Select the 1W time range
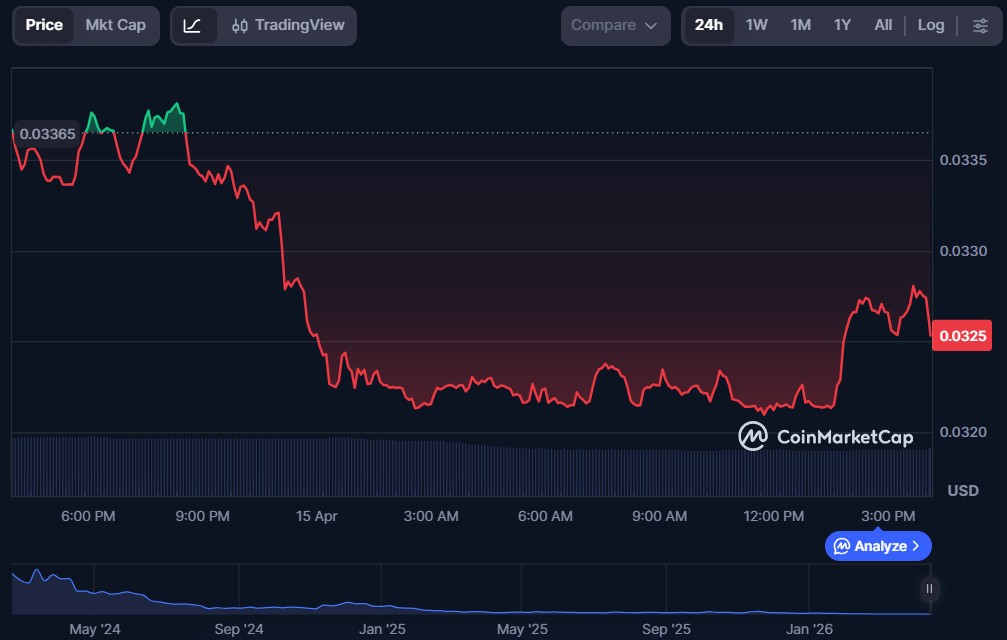Viewport: 1007px width, 640px height. [x=757, y=25]
